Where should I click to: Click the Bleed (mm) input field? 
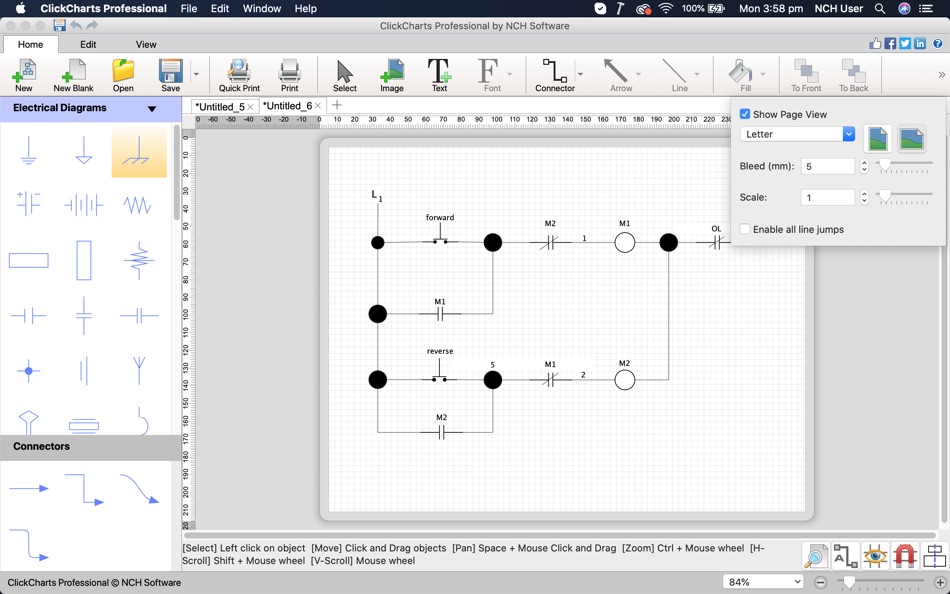click(827, 166)
